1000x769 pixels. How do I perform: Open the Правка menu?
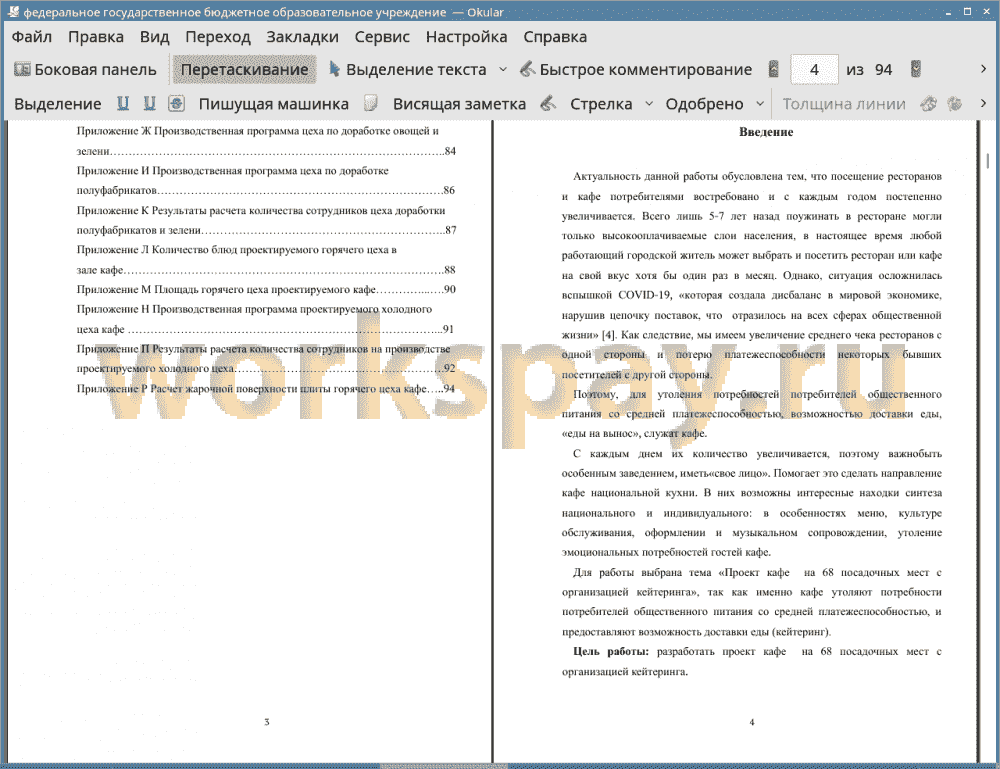[96, 37]
